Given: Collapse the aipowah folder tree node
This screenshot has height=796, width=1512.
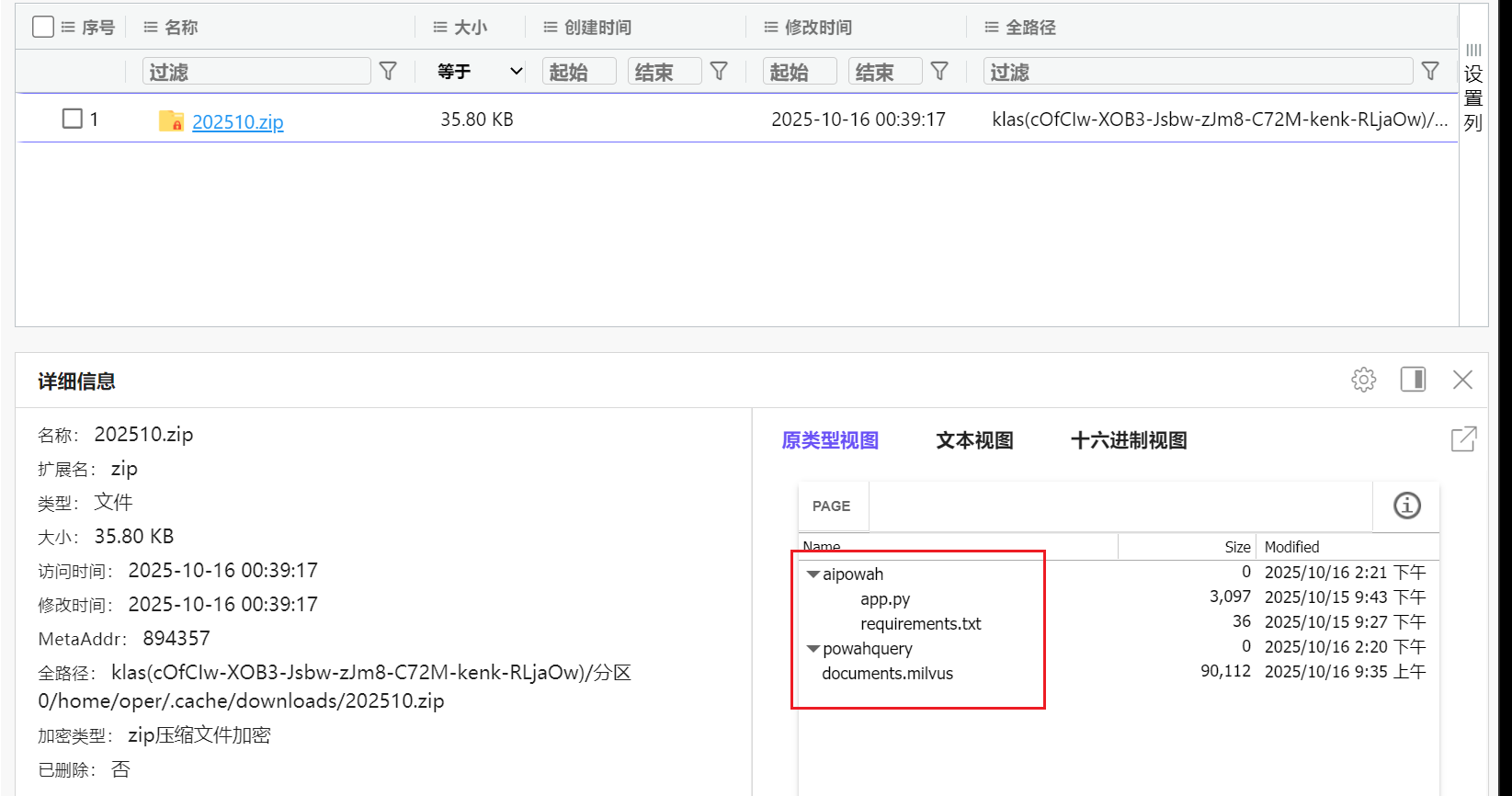Looking at the screenshot, I should pos(813,574).
